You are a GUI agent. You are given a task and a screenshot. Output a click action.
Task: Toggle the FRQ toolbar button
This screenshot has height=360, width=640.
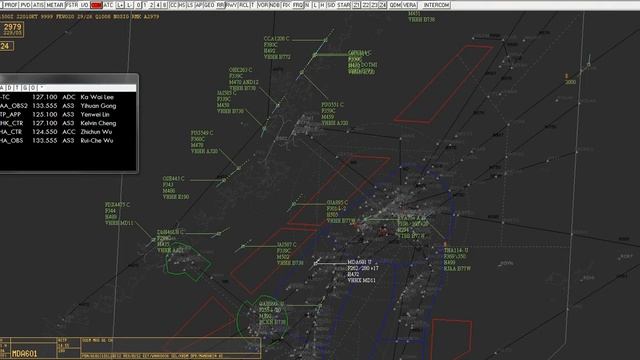[x=298, y=5]
